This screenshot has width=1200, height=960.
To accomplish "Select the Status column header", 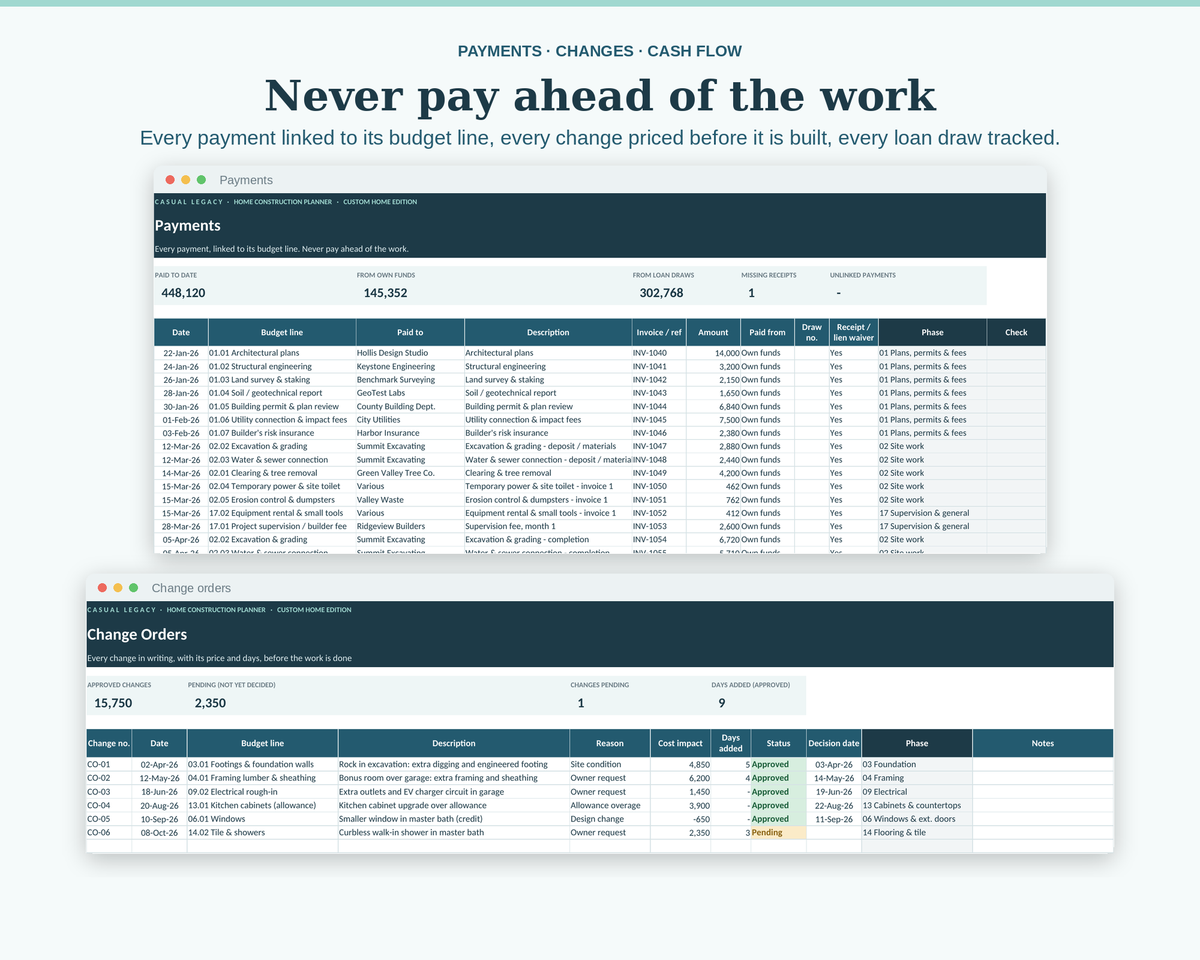I will coord(778,743).
